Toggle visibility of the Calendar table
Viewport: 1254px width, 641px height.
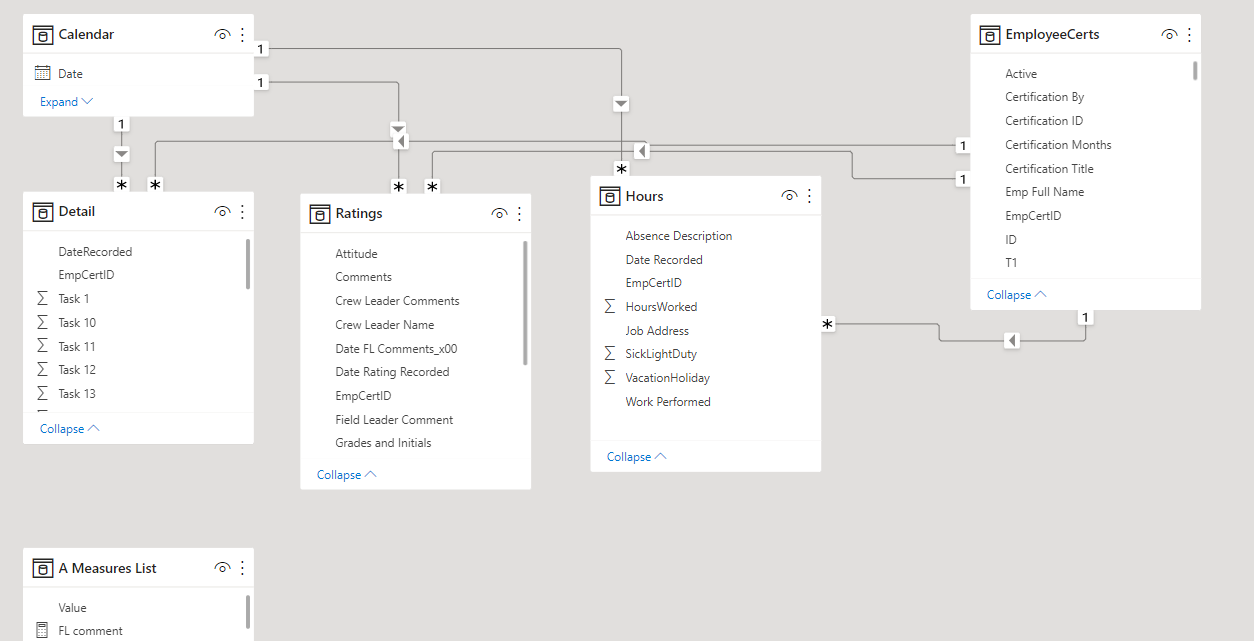(222, 35)
